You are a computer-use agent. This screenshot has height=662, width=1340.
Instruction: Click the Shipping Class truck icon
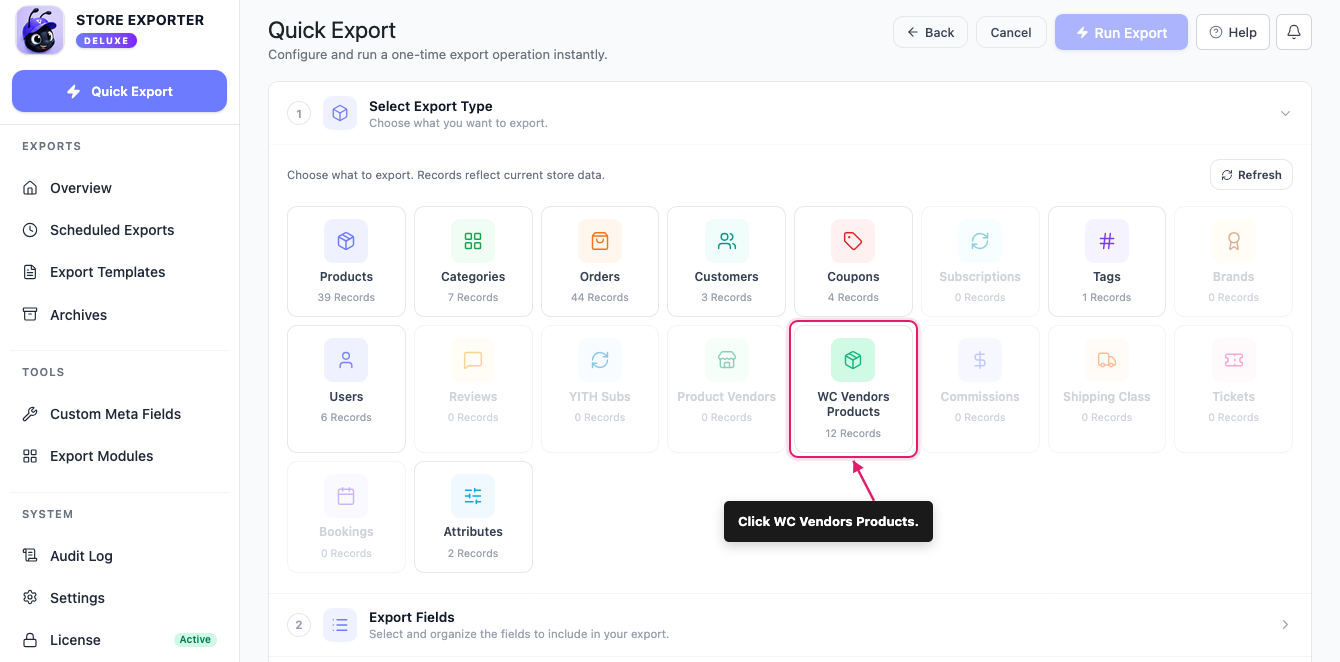coord(1107,360)
